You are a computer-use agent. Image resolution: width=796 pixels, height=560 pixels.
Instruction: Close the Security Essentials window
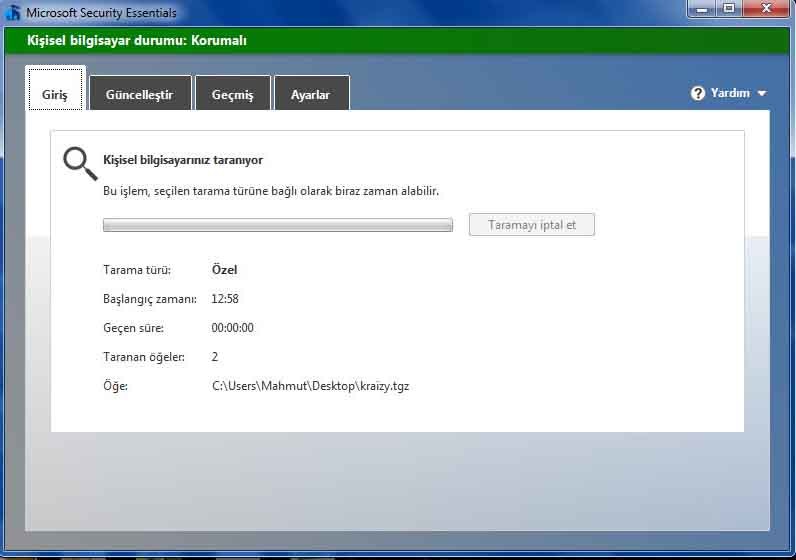tap(767, 9)
